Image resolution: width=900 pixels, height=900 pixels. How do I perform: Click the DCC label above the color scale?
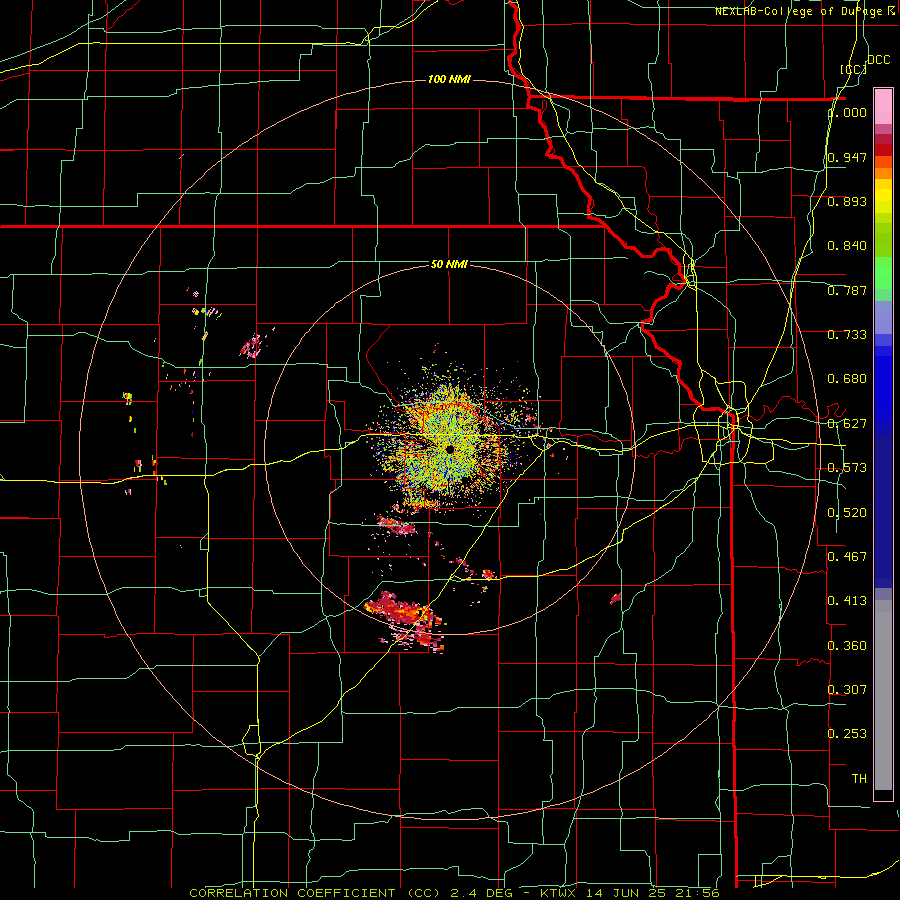coord(878,60)
